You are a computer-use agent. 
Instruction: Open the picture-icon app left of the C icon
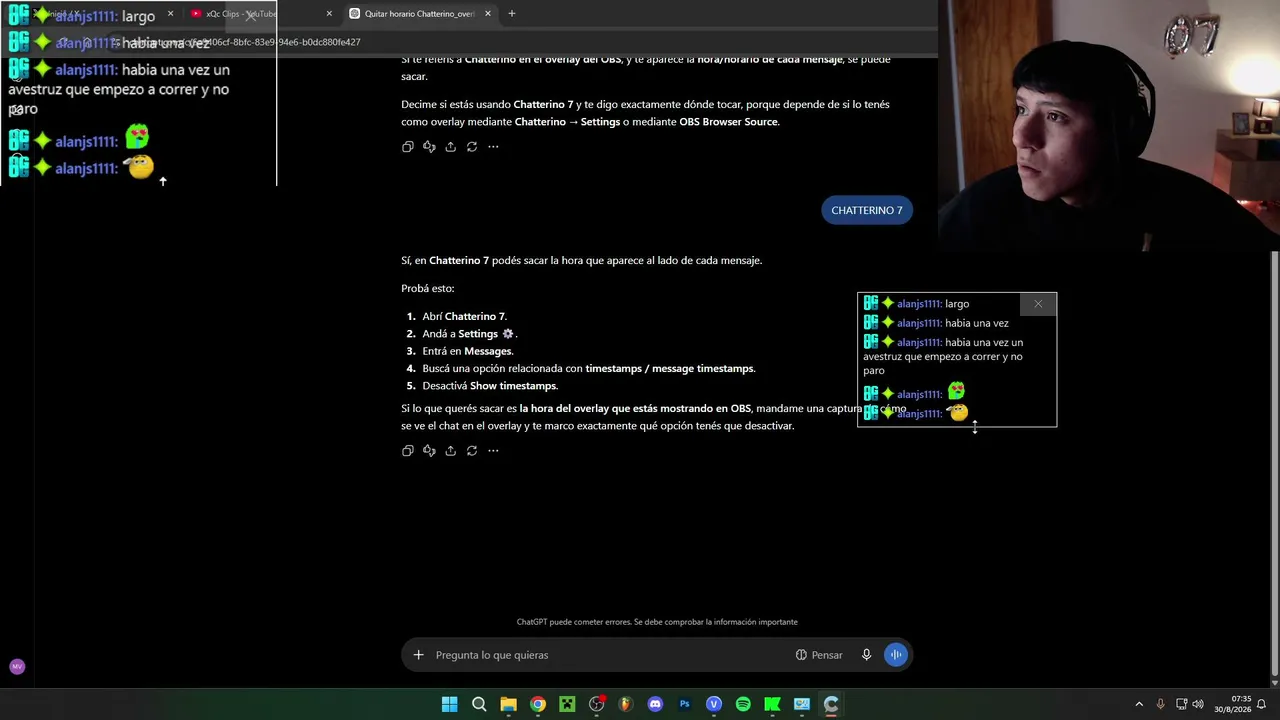coord(802,704)
